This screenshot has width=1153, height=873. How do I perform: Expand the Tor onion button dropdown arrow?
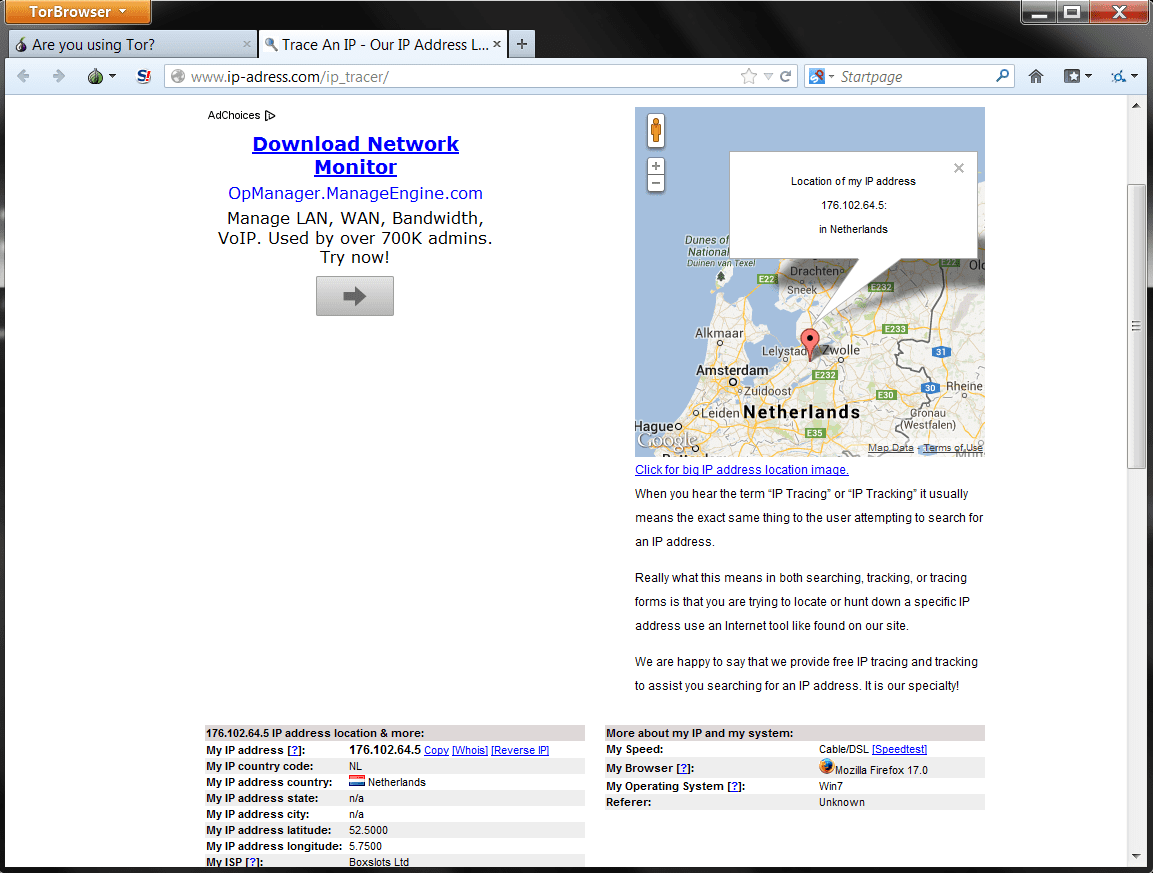[x=113, y=76]
